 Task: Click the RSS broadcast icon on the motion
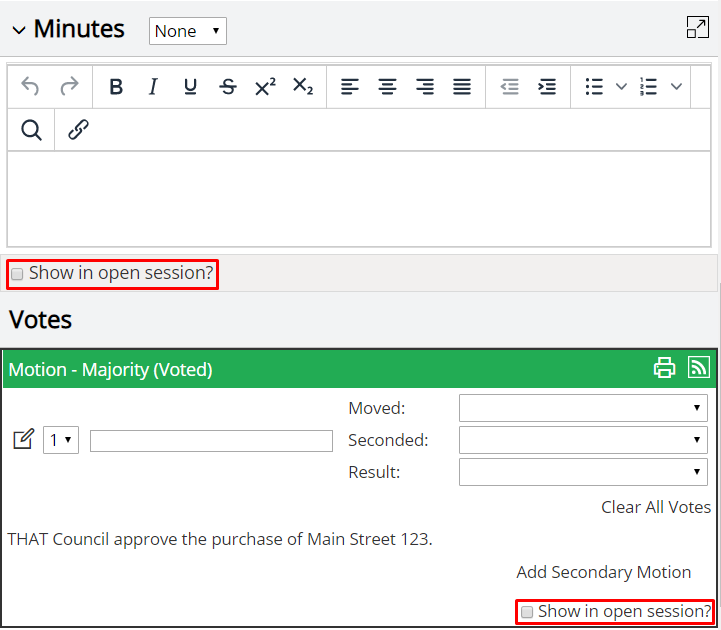click(699, 367)
